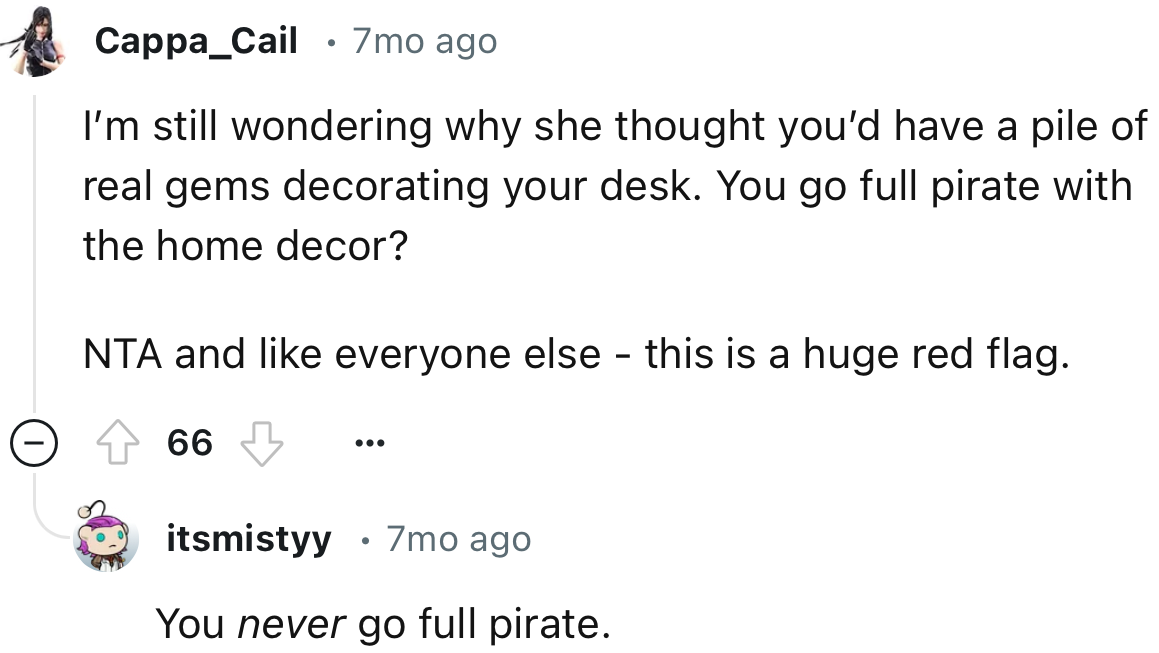Click the sentence beginning with NTA
Image resolution: width=1159 pixels, height=653 pixels.
tap(575, 355)
